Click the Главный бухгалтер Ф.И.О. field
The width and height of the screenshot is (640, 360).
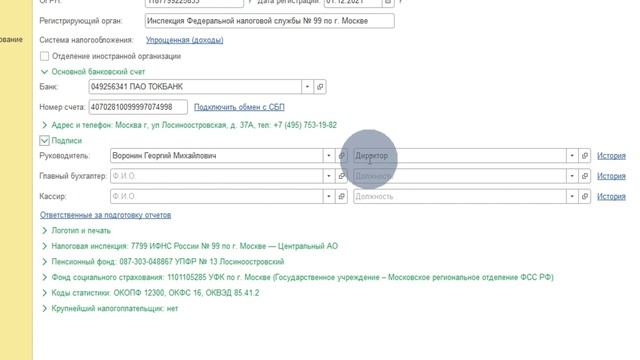click(216, 176)
